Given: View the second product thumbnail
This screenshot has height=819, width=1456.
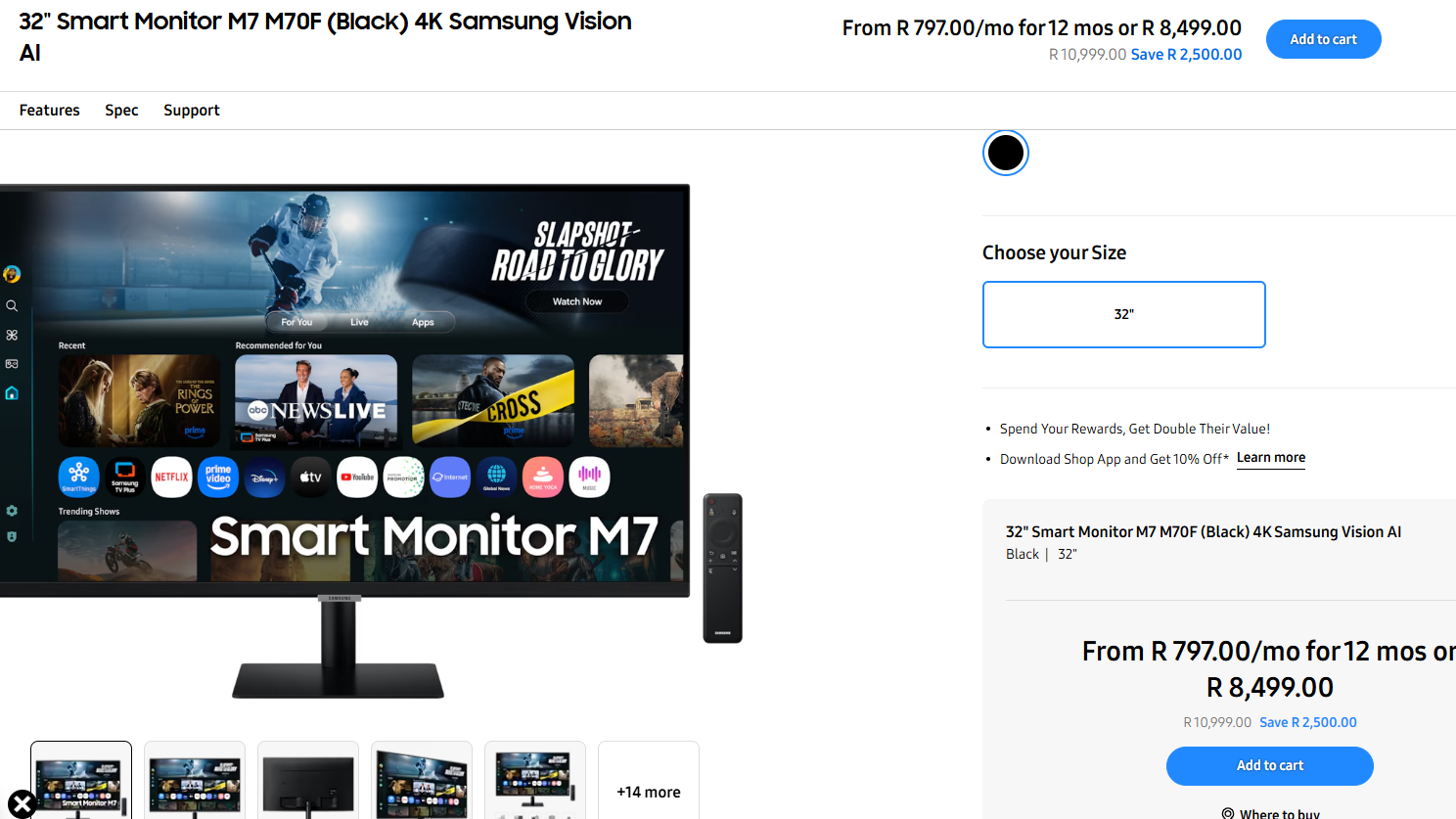Looking at the screenshot, I should click(x=195, y=780).
